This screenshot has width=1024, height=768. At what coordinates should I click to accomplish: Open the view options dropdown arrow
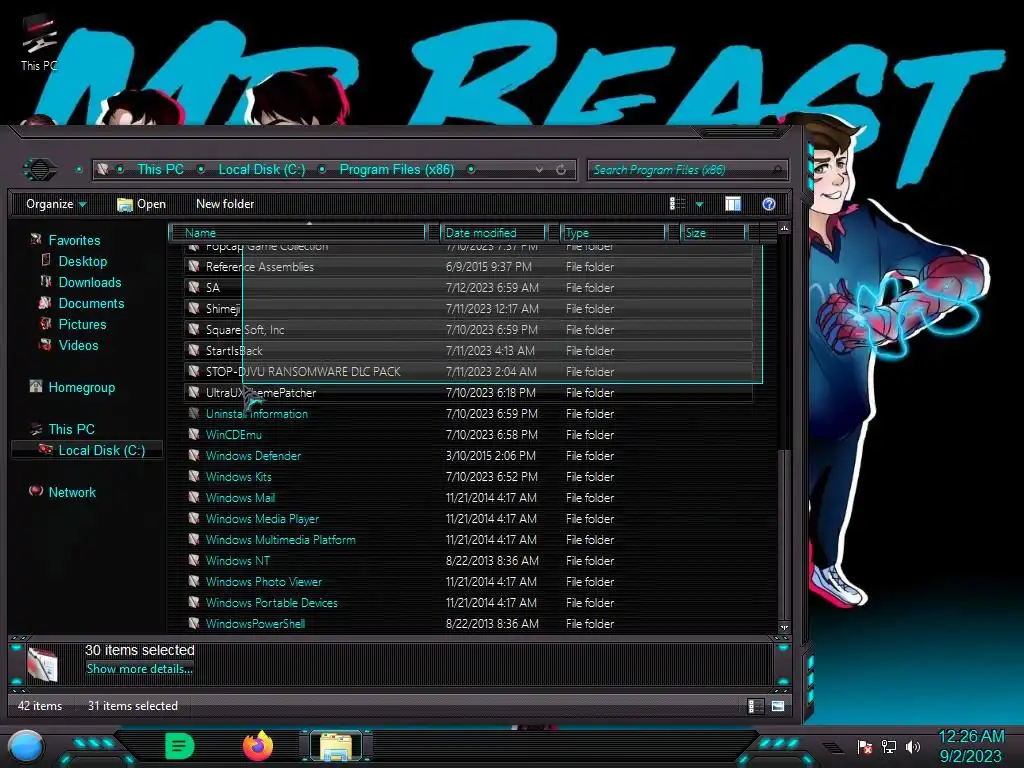(699, 204)
